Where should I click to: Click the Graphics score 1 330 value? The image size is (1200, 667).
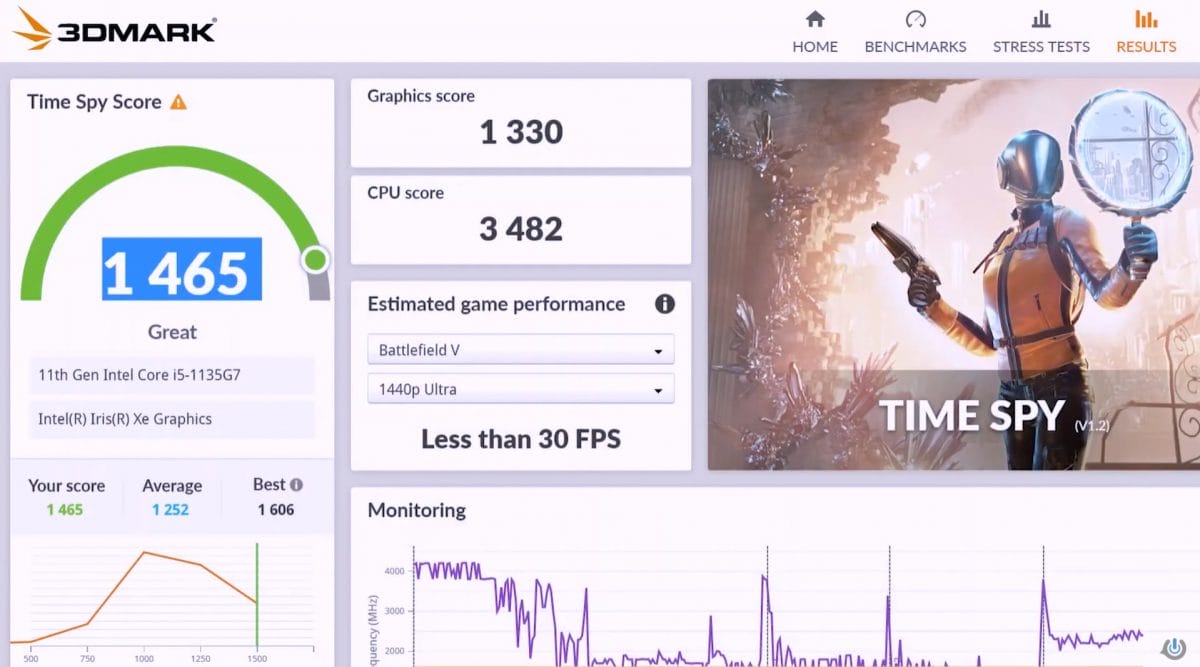tap(521, 132)
